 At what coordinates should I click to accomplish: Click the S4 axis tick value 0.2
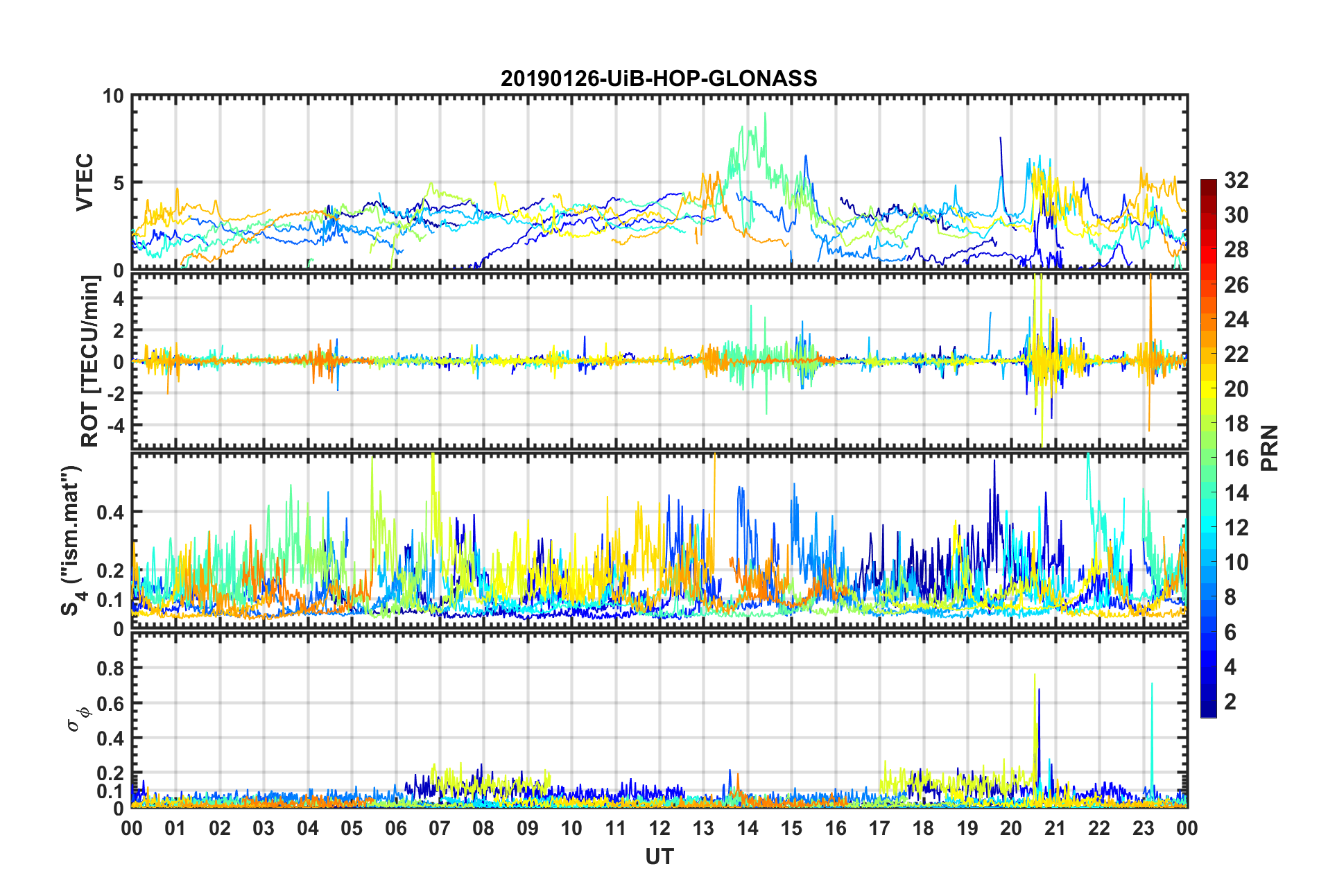click(x=110, y=571)
